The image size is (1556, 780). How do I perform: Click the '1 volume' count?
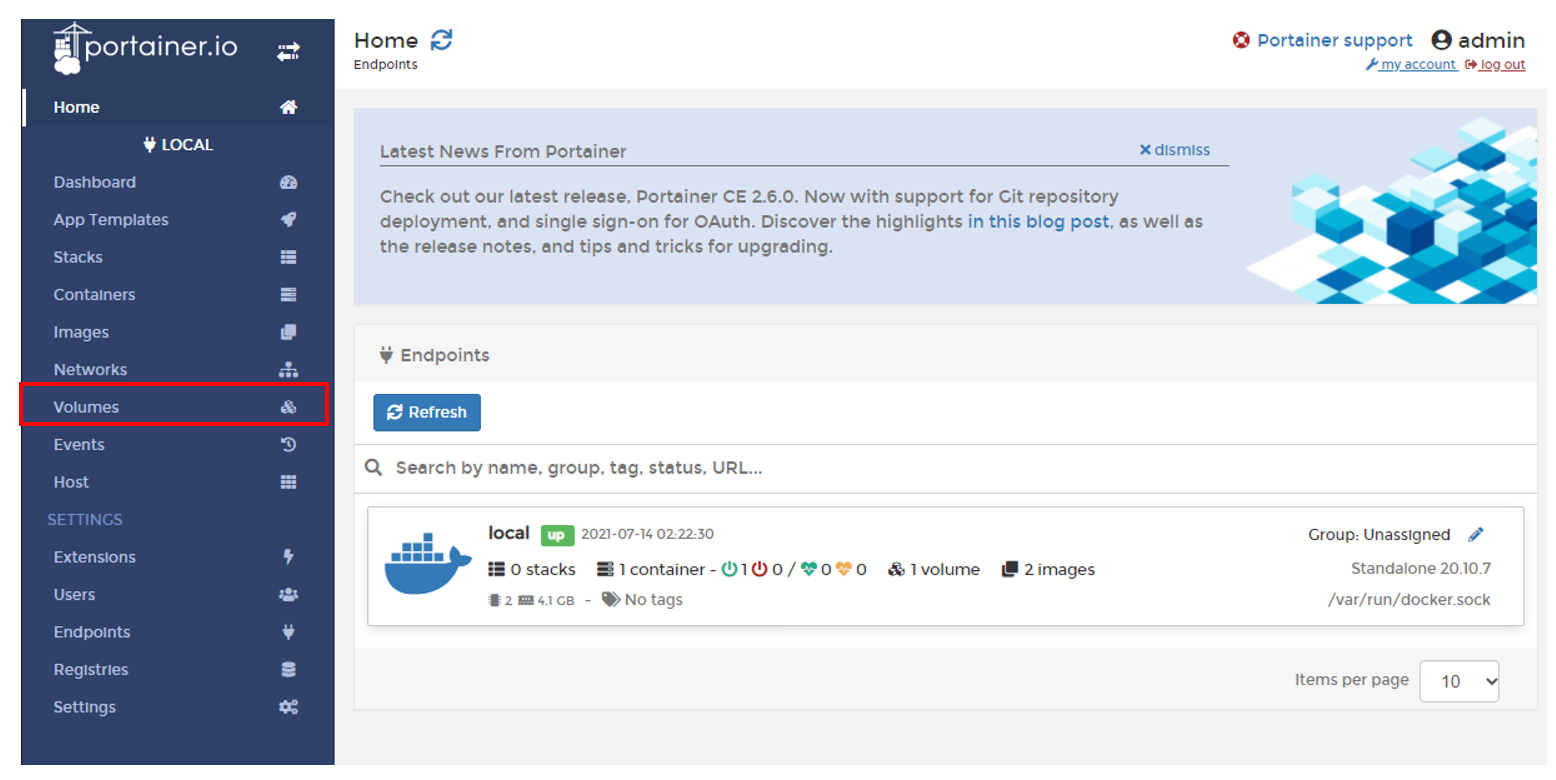click(x=934, y=569)
